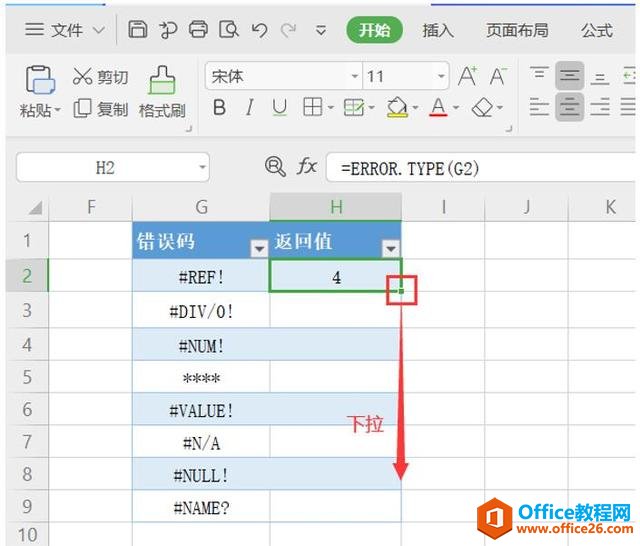Image resolution: width=640 pixels, height=546 pixels.
Task: Select column H header
Action: [336, 207]
